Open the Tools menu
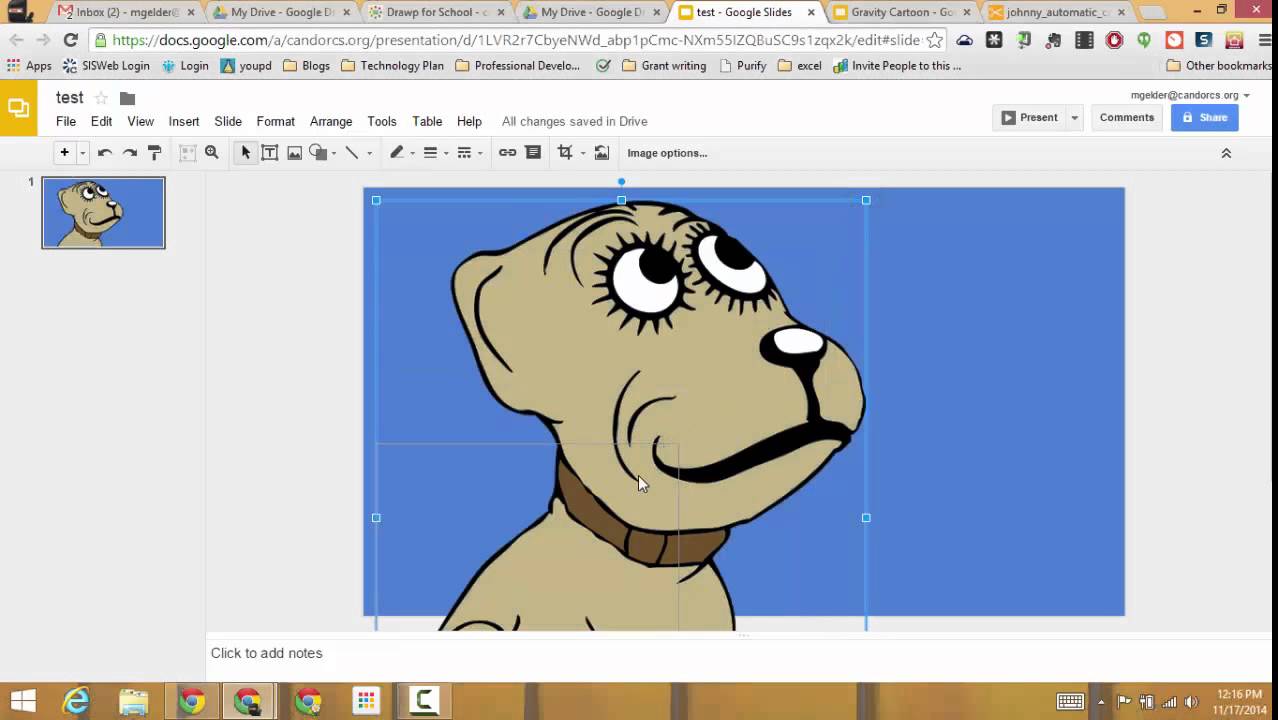Viewport: 1278px width, 720px height. click(382, 121)
